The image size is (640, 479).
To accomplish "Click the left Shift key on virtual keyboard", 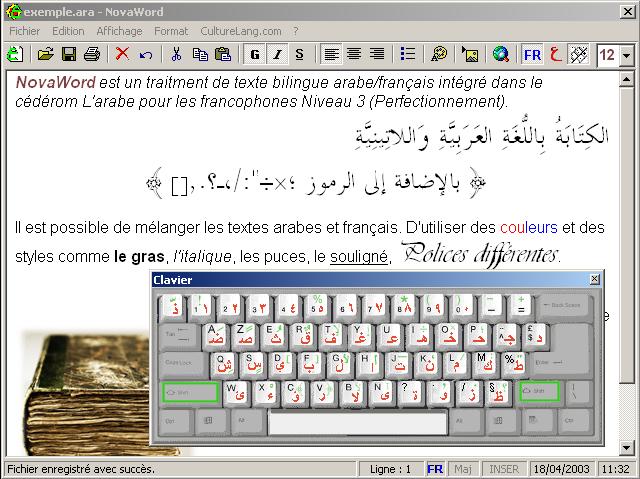I will (x=190, y=392).
